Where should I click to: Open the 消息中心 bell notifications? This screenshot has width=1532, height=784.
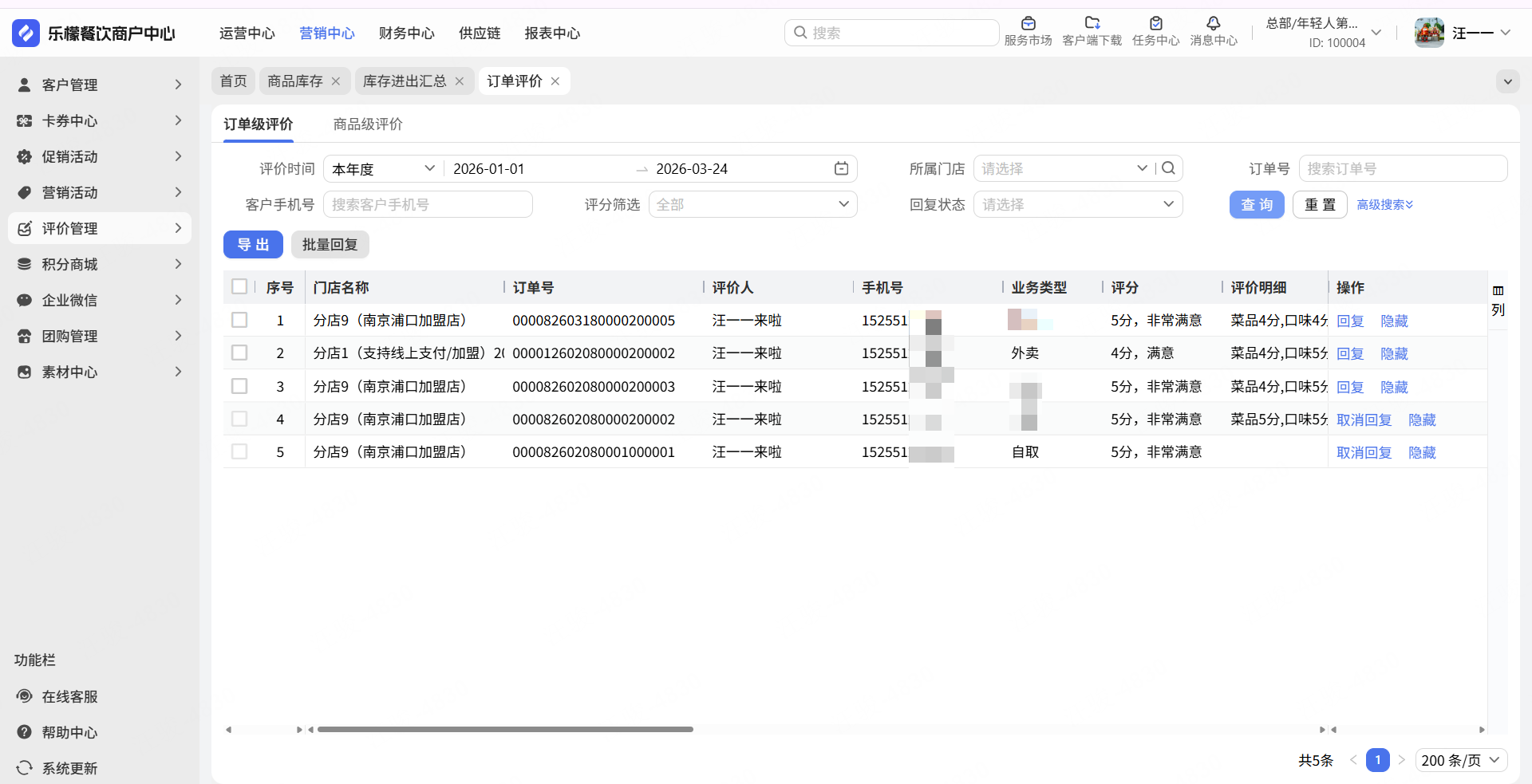(x=1213, y=24)
